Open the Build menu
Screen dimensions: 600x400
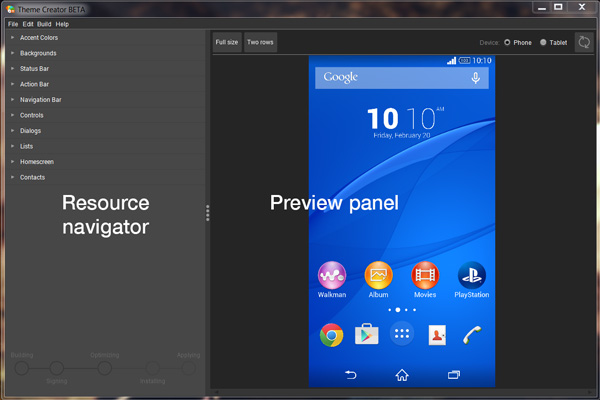coord(44,23)
